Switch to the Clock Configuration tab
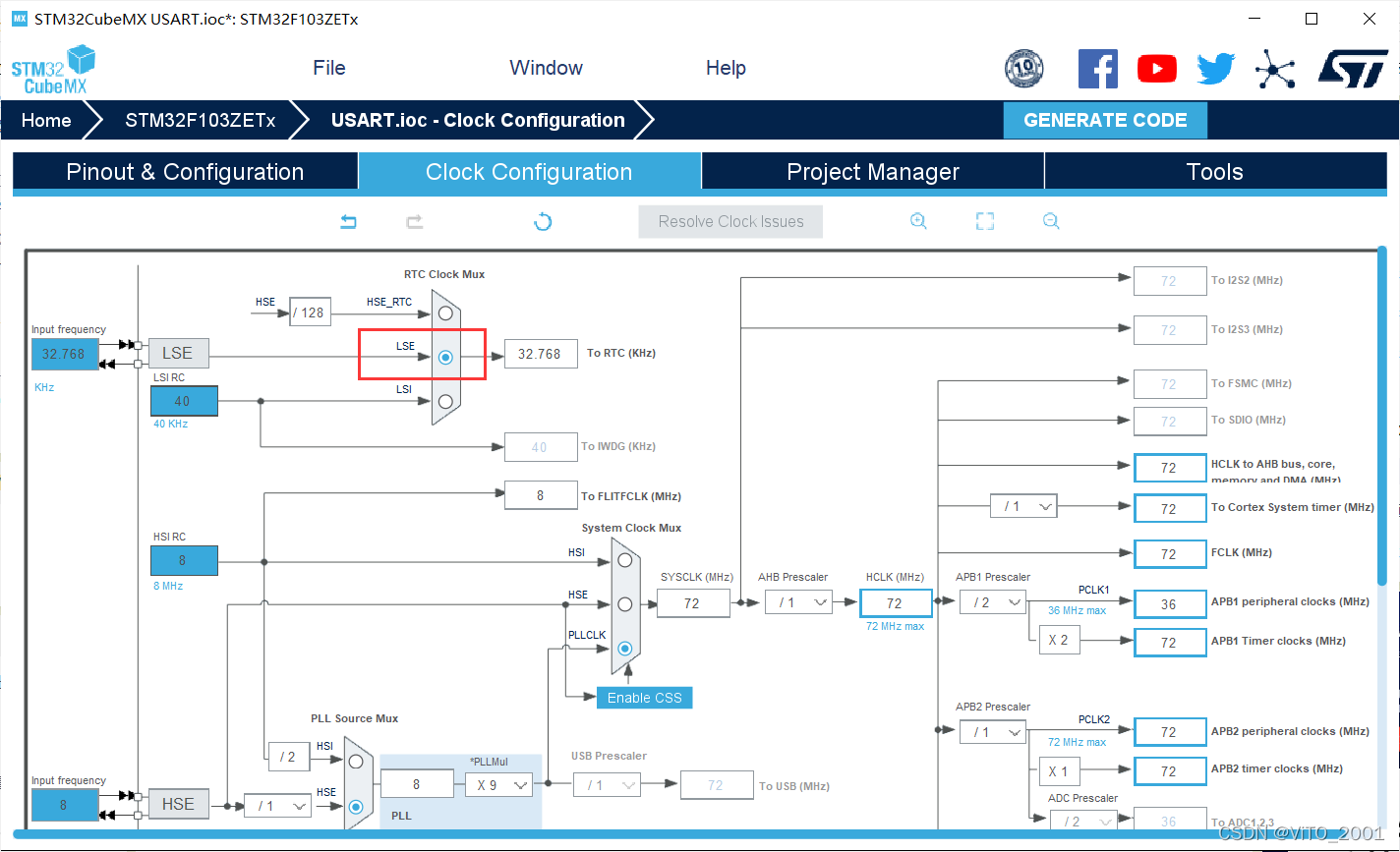Screen dimensions: 1400x852 529,172
